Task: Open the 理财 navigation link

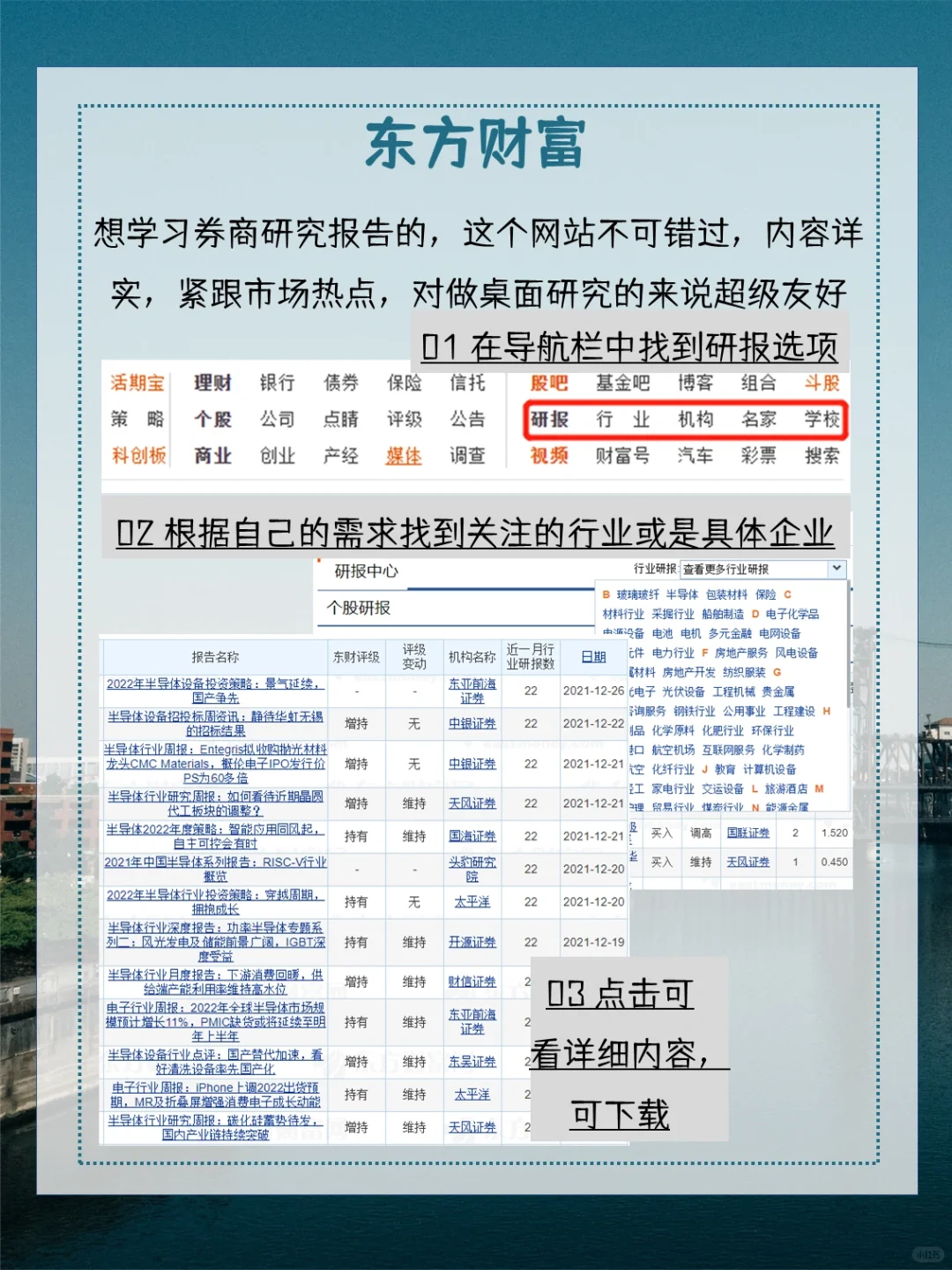Action: (212, 384)
